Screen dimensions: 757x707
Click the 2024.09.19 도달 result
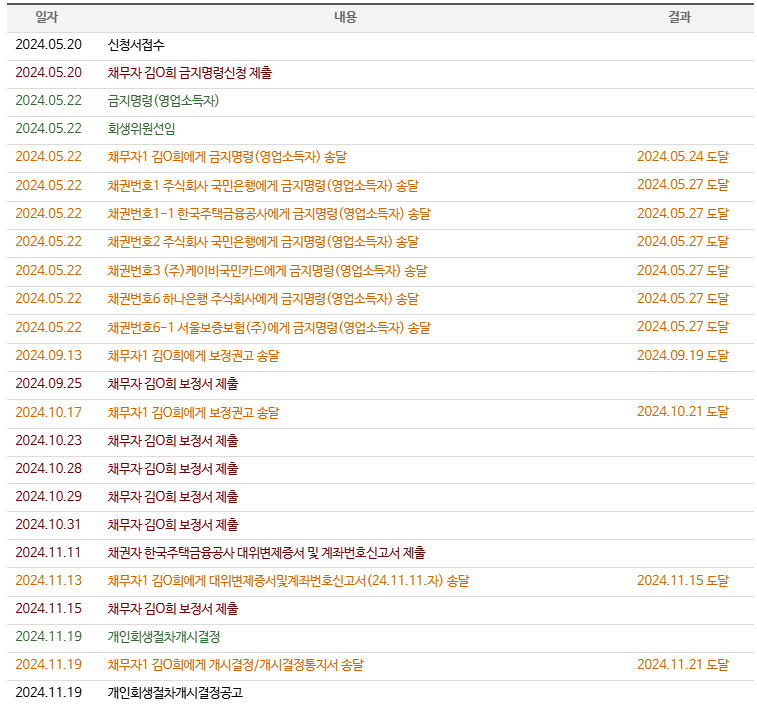click(x=683, y=355)
